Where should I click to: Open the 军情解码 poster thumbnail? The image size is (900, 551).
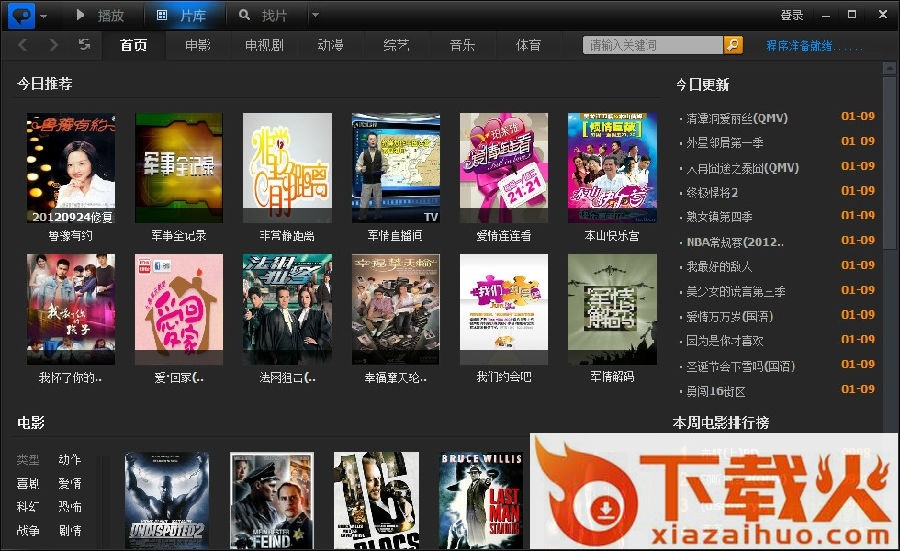(612, 309)
